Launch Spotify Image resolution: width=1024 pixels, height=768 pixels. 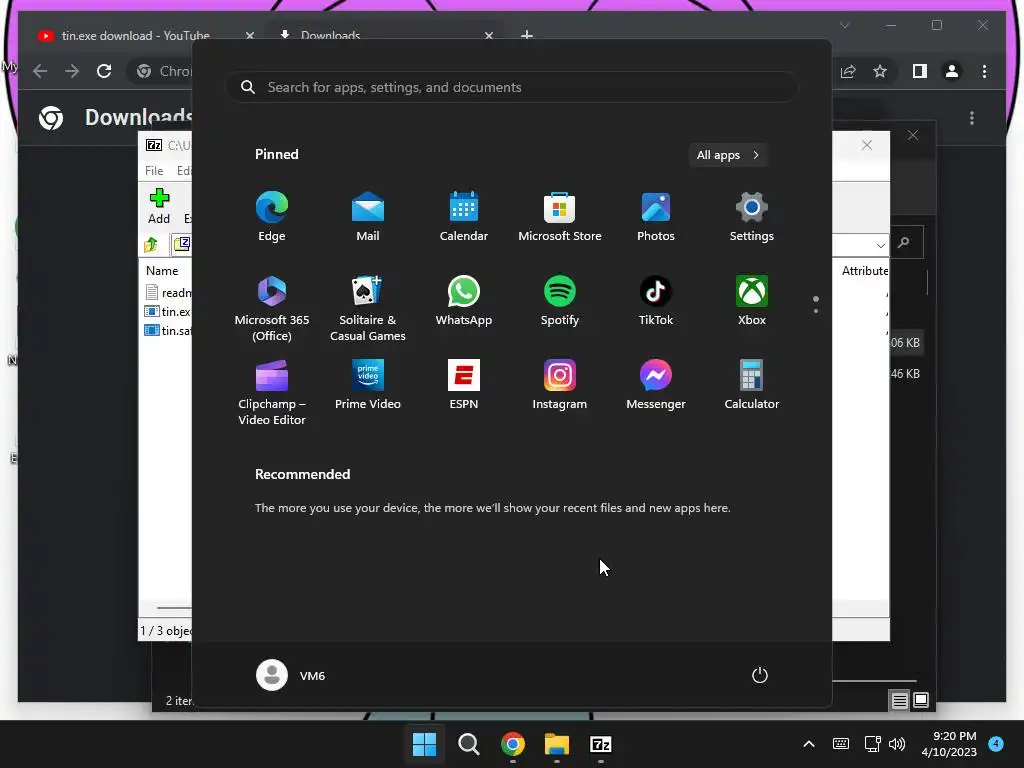tap(560, 300)
